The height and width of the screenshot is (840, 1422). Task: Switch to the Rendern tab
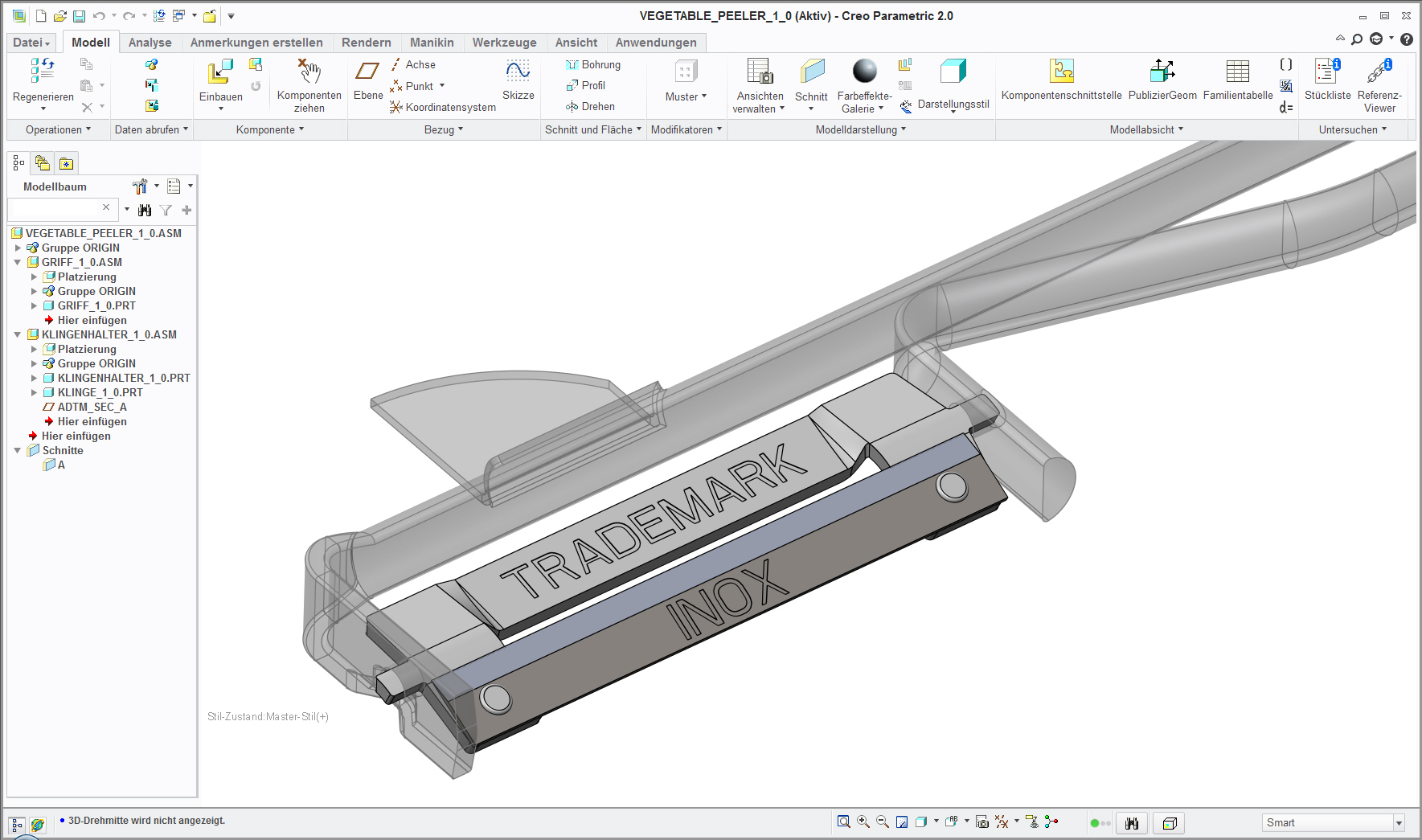[366, 43]
